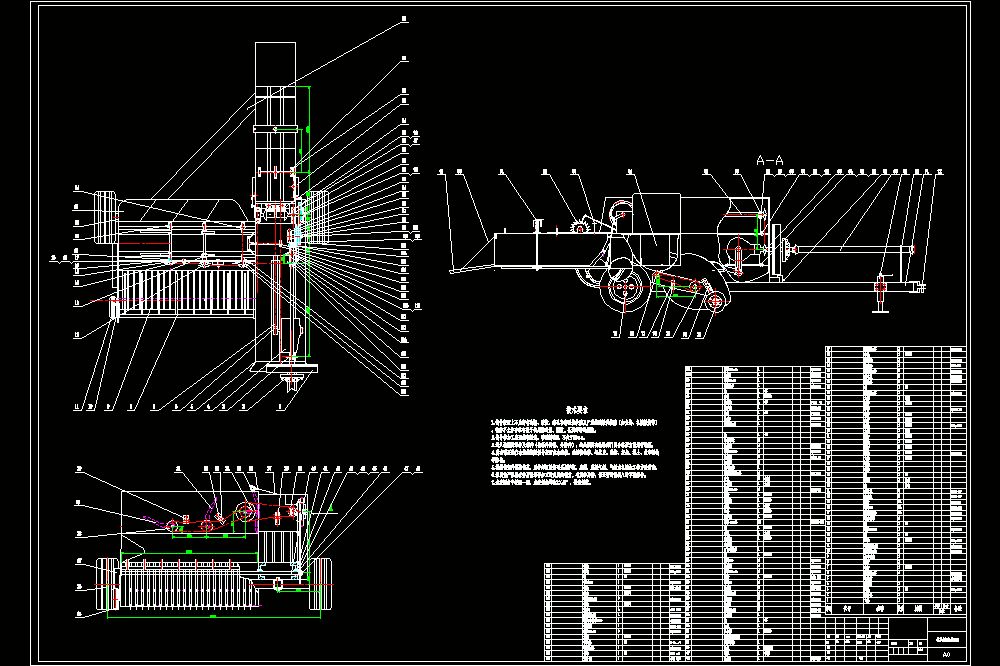The width and height of the screenshot is (1000, 666).
Task: Select the pickup reel tines in bottom-left view
Action: 189,584
